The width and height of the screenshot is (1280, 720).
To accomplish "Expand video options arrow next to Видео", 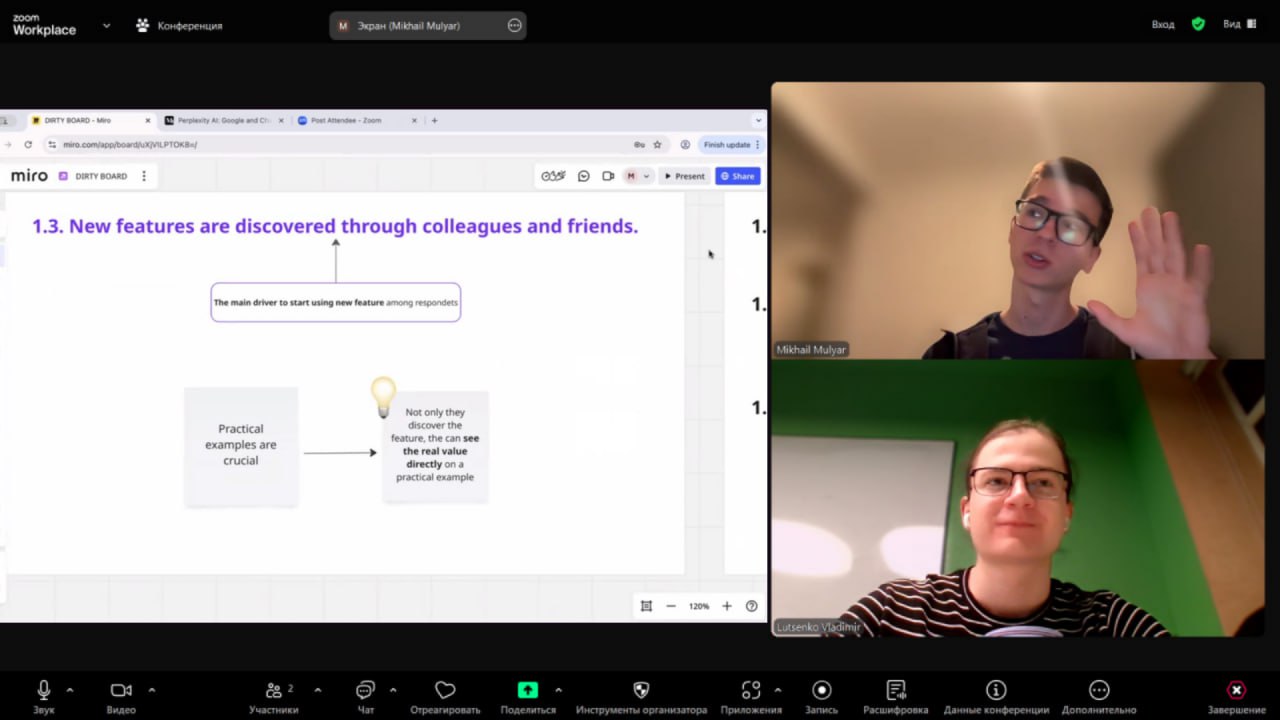I will (x=152, y=690).
